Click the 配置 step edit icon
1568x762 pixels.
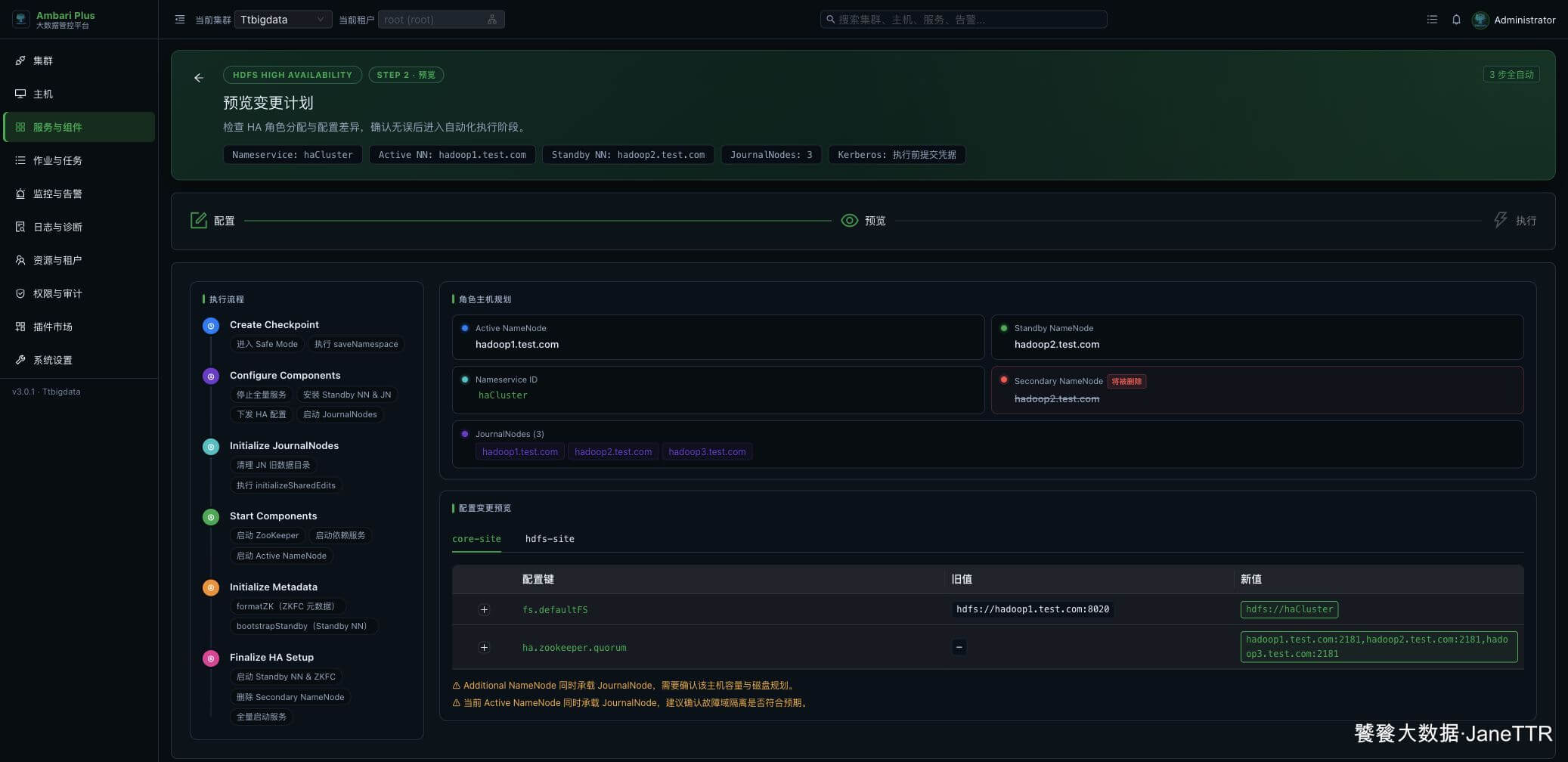pyautogui.click(x=199, y=220)
